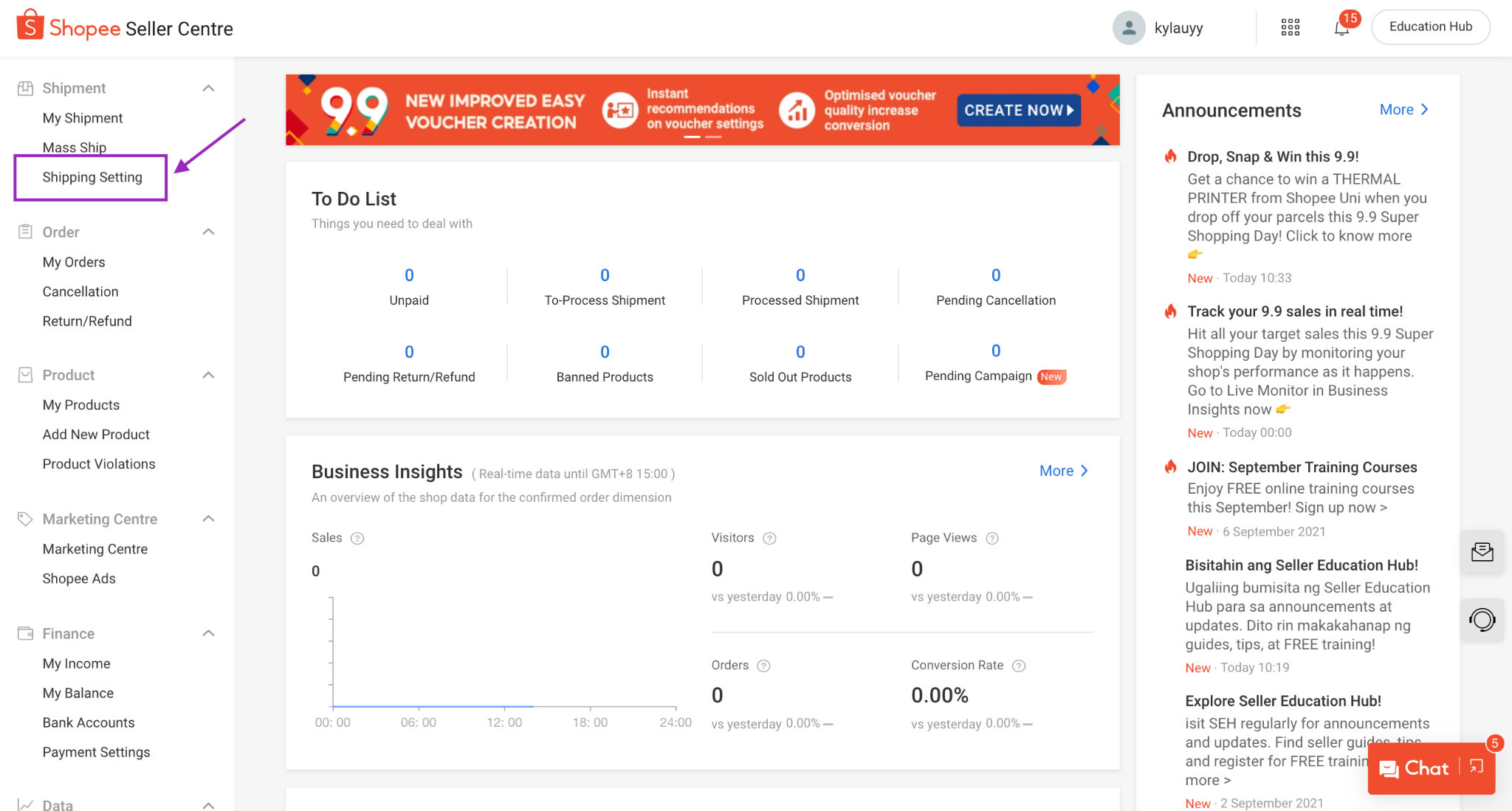The height and width of the screenshot is (811, 1512).
Task: Open Bank Accounts
Action: point(89,722)
